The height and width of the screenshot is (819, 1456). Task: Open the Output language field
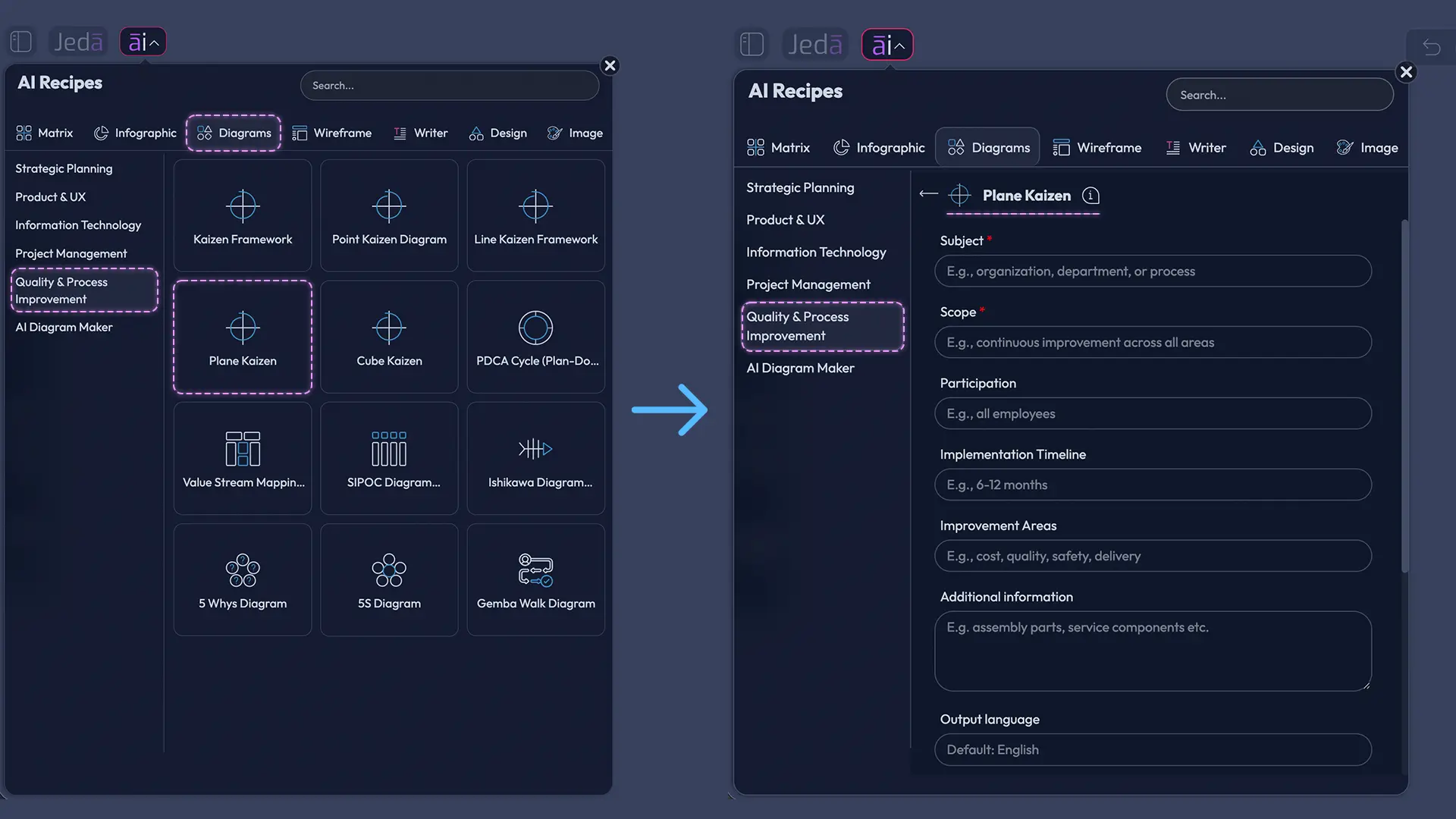[1153, 749]
